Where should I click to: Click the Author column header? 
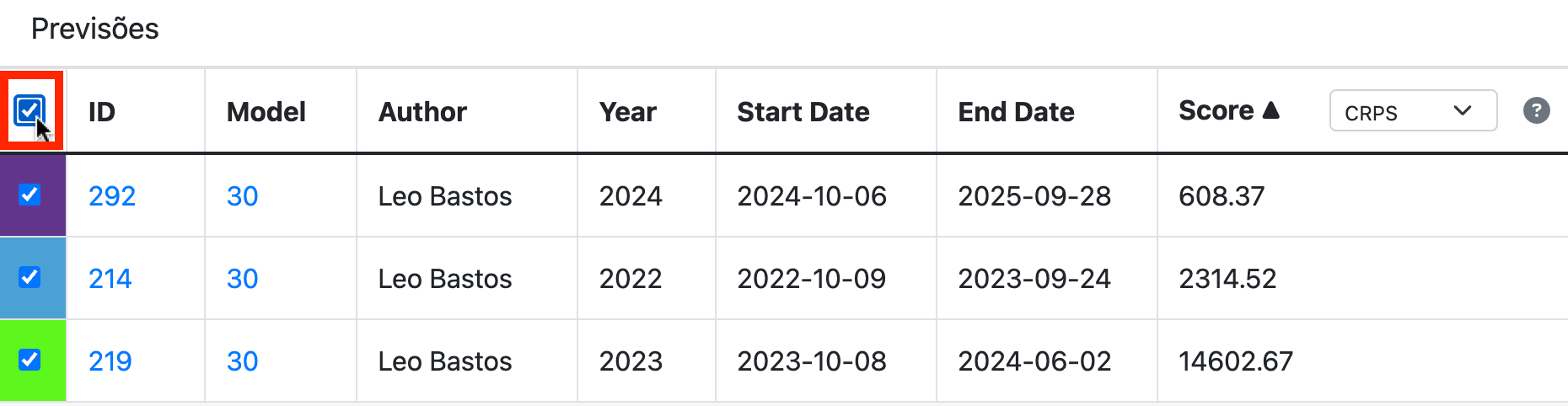coord(422,112)
